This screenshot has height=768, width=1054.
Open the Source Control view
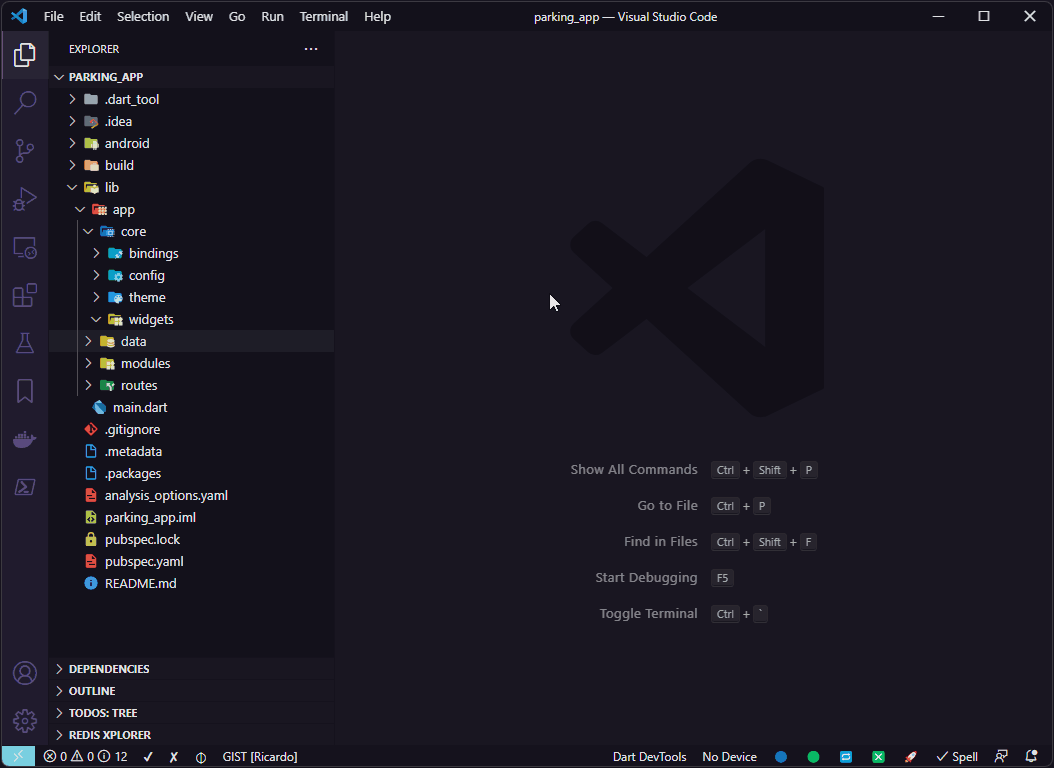[x=25, y=151]
